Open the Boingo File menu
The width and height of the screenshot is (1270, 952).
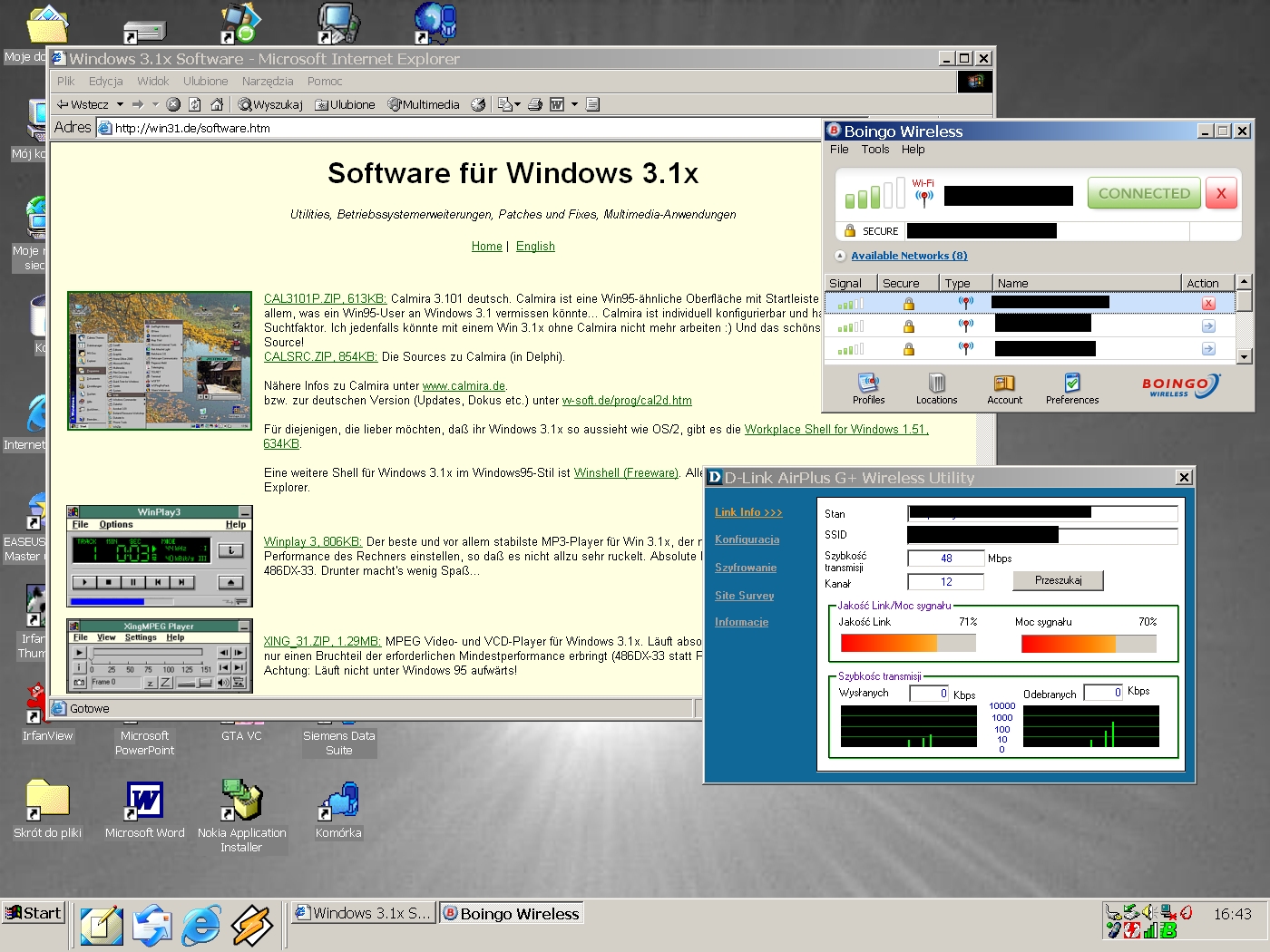[x=839, y=150]
